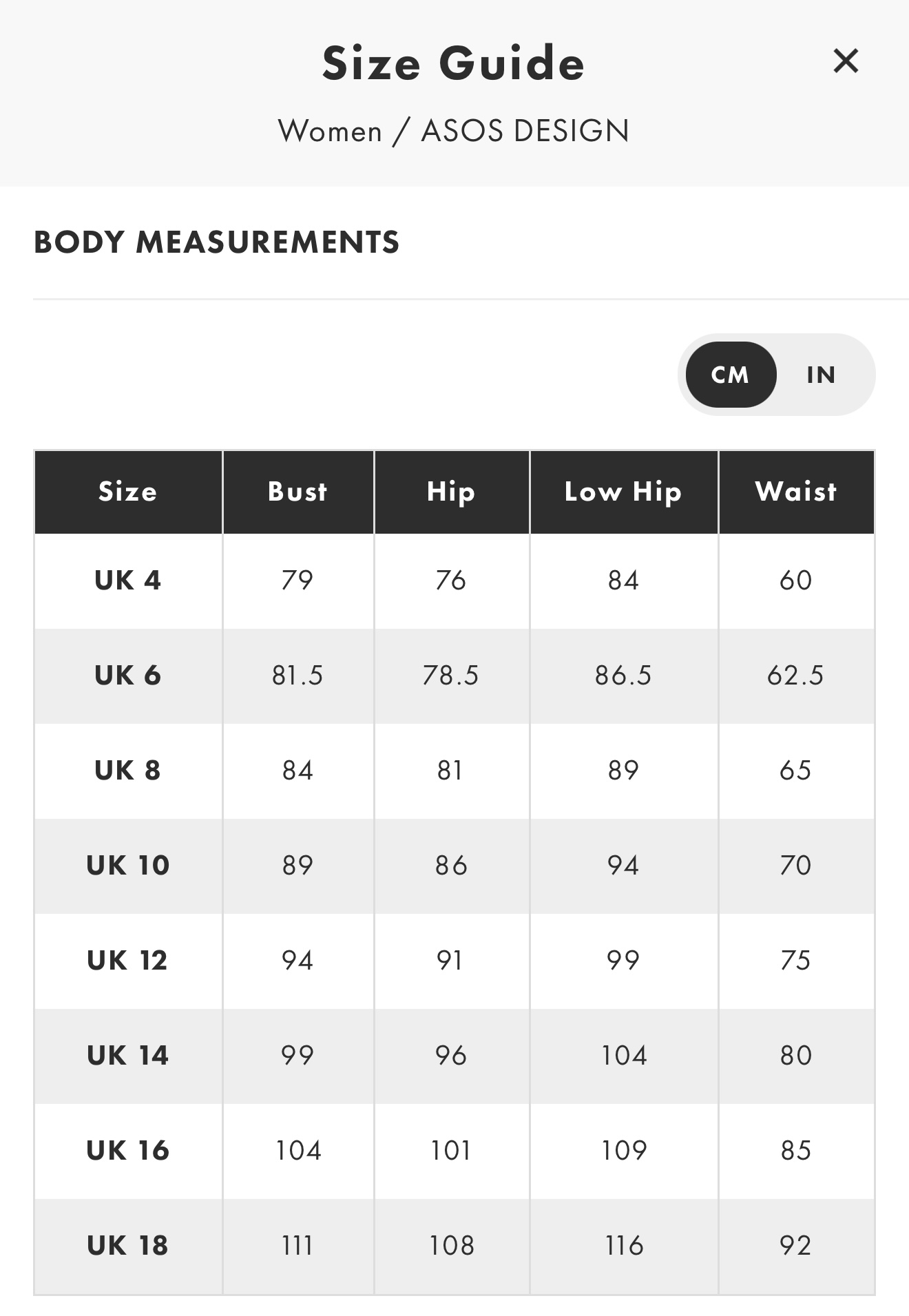
Task: Select the CM unit option
Action: 730,375
